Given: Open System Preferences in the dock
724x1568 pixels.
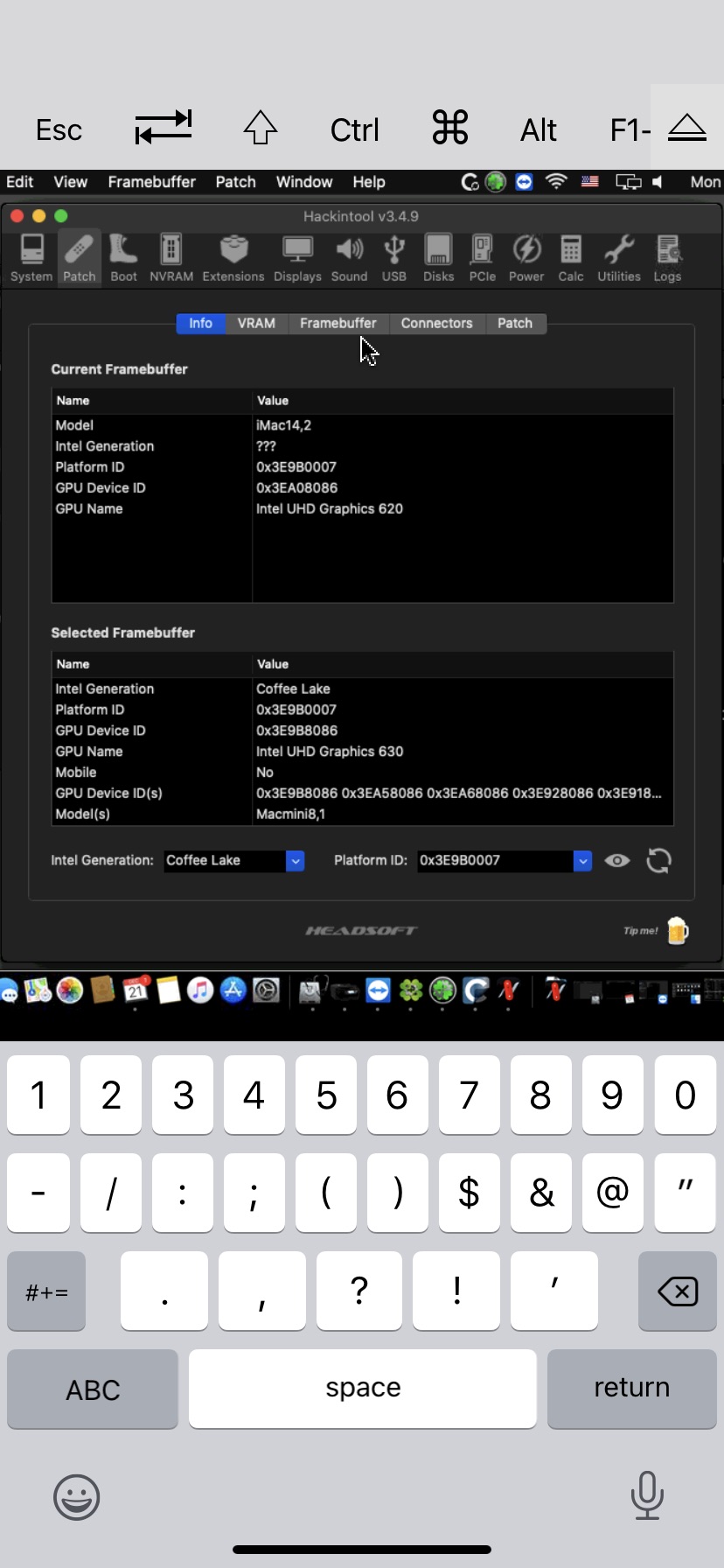Looking at the screenshot, I should [x=266, y=990].
